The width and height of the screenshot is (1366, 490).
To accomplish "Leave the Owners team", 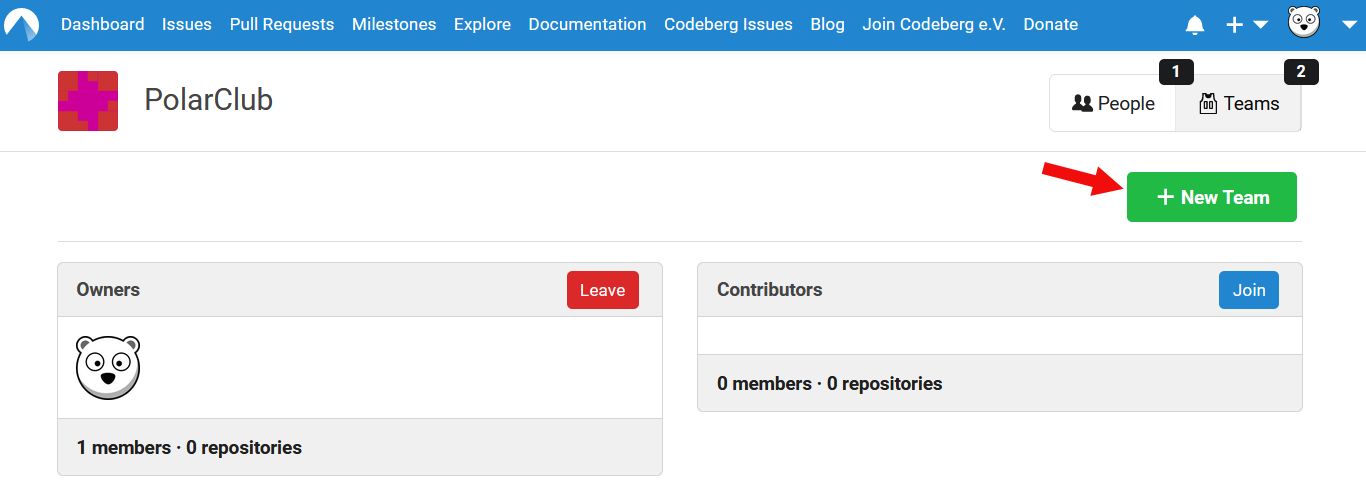I will [602, 290].
